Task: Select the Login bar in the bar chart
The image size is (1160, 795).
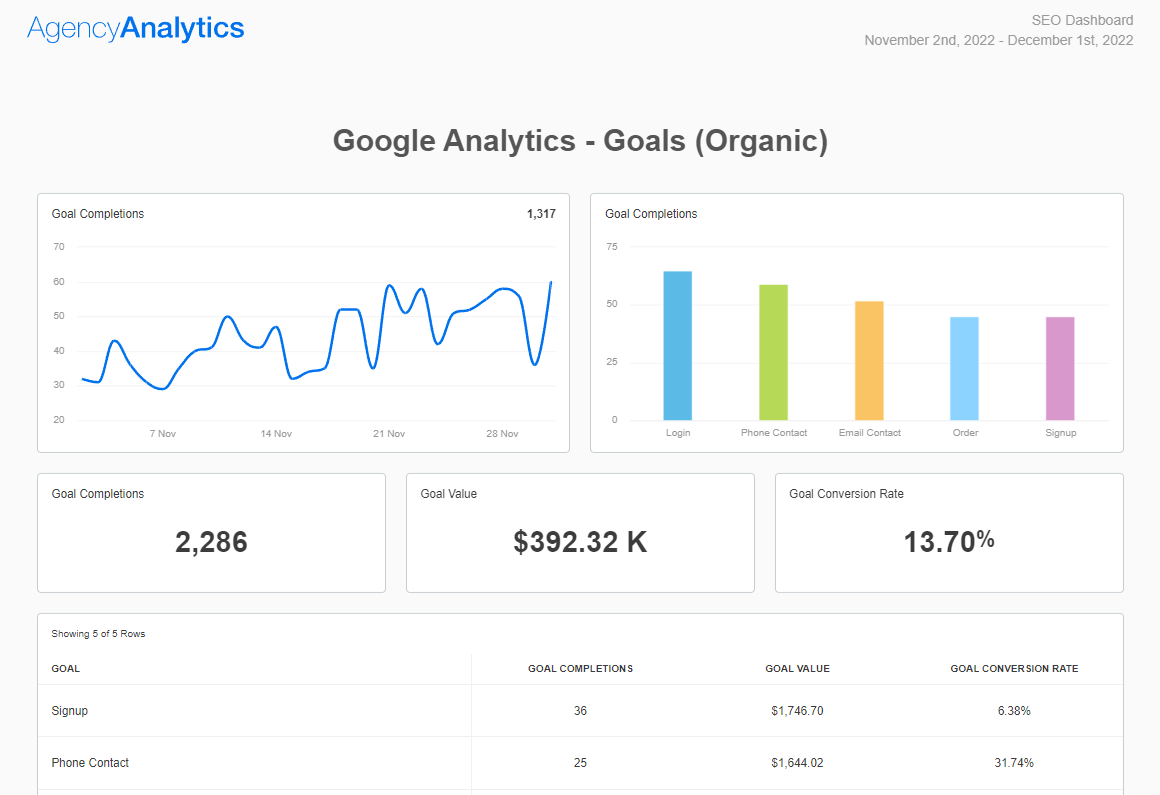Action: click(x=677, y=345)
